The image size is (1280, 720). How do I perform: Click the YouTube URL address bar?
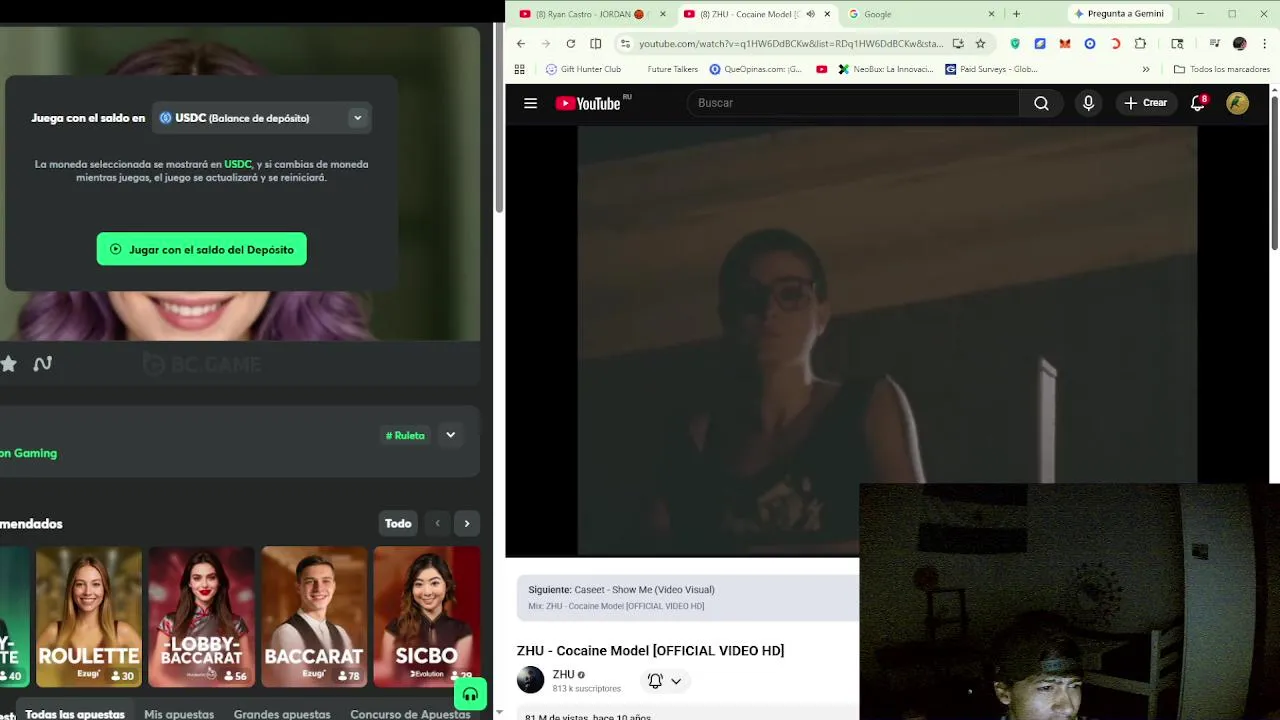(x=790, y=43)
